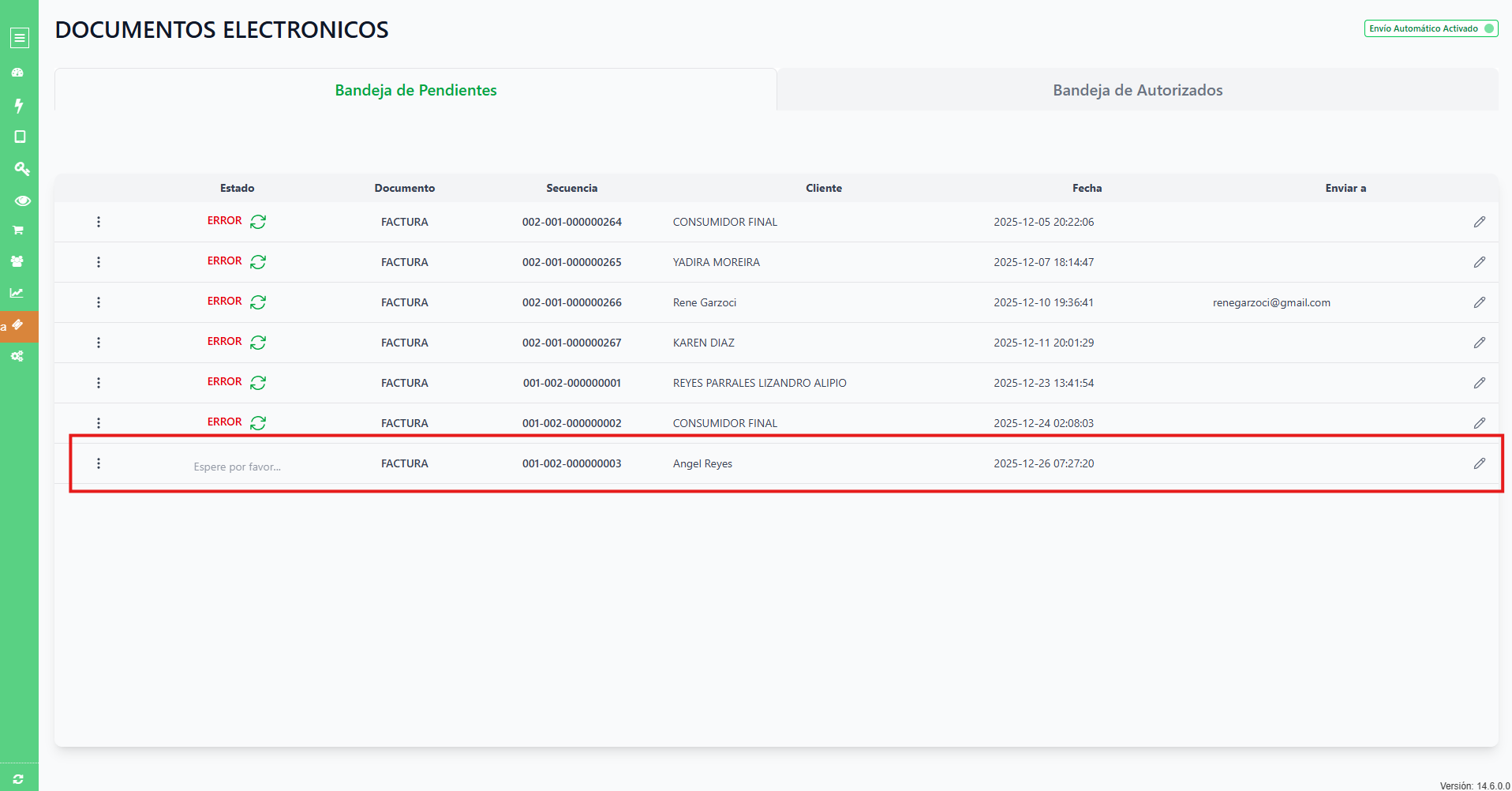Retry sending invoice 001-002-000000001
This screenshot has height=791, width=1512.
click(258, 383)
